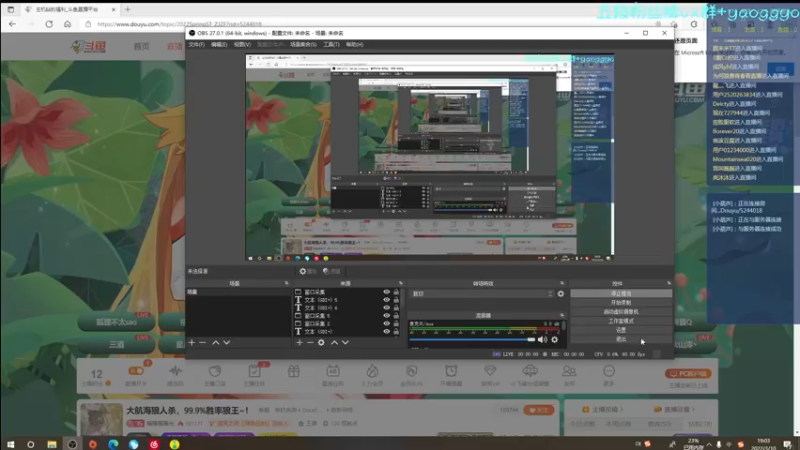Hide the 窗口采集 2 source
The image size is (800, 450).
point(386,323)
